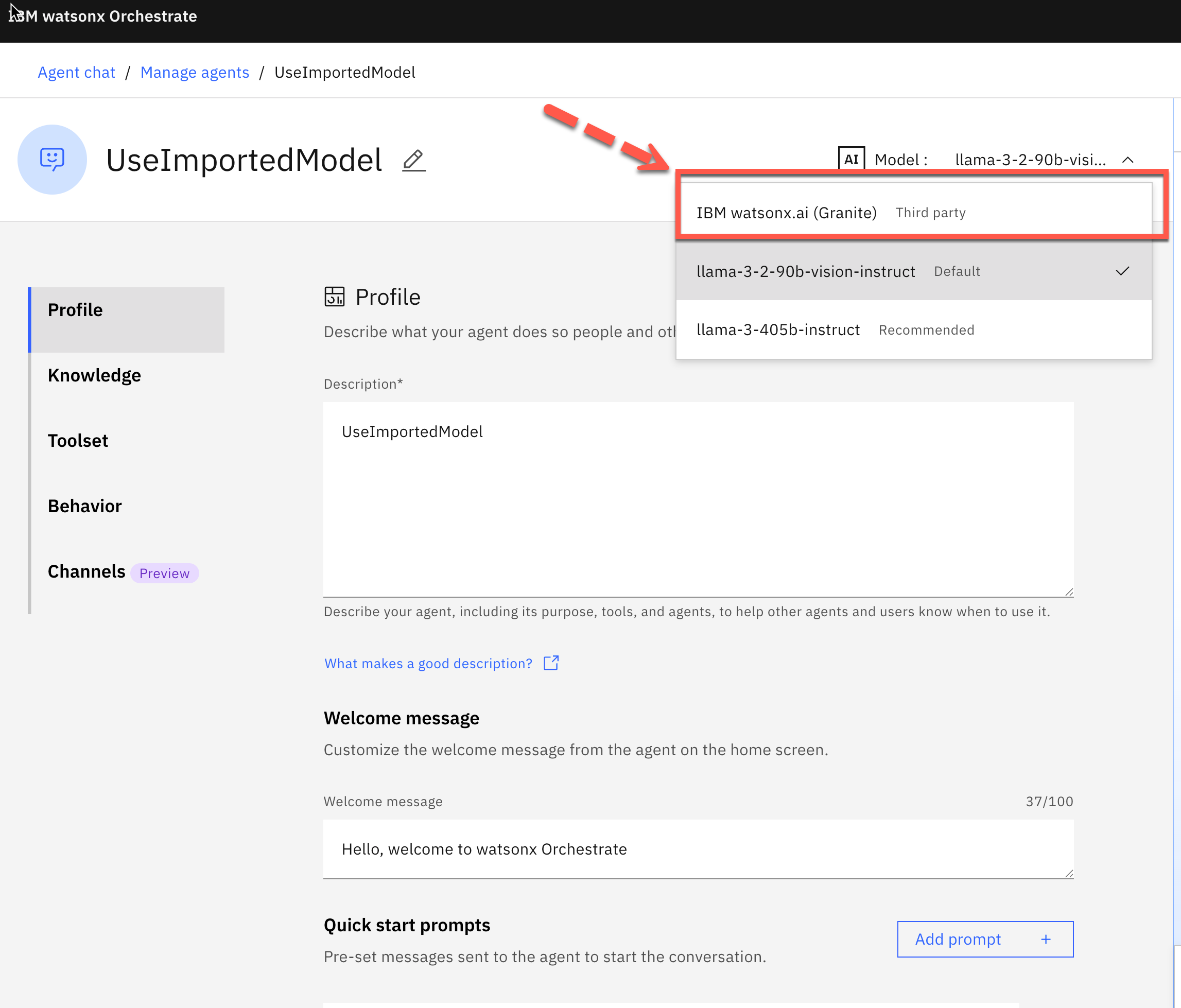Open the Toolset section
The height and width of the screenshot is (1008, 1181).
[78, 440]
